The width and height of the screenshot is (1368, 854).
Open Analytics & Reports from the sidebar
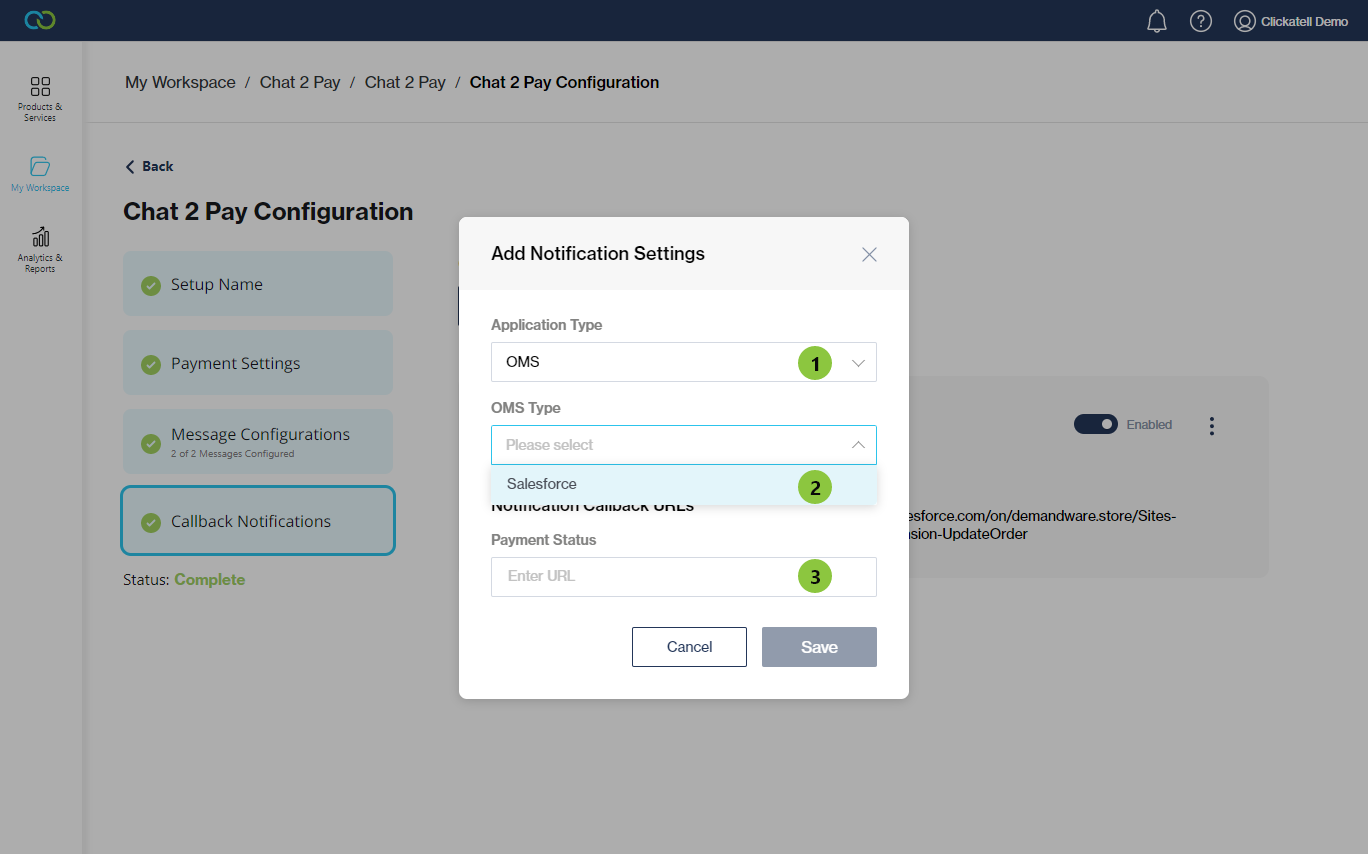tap(39, 248)
